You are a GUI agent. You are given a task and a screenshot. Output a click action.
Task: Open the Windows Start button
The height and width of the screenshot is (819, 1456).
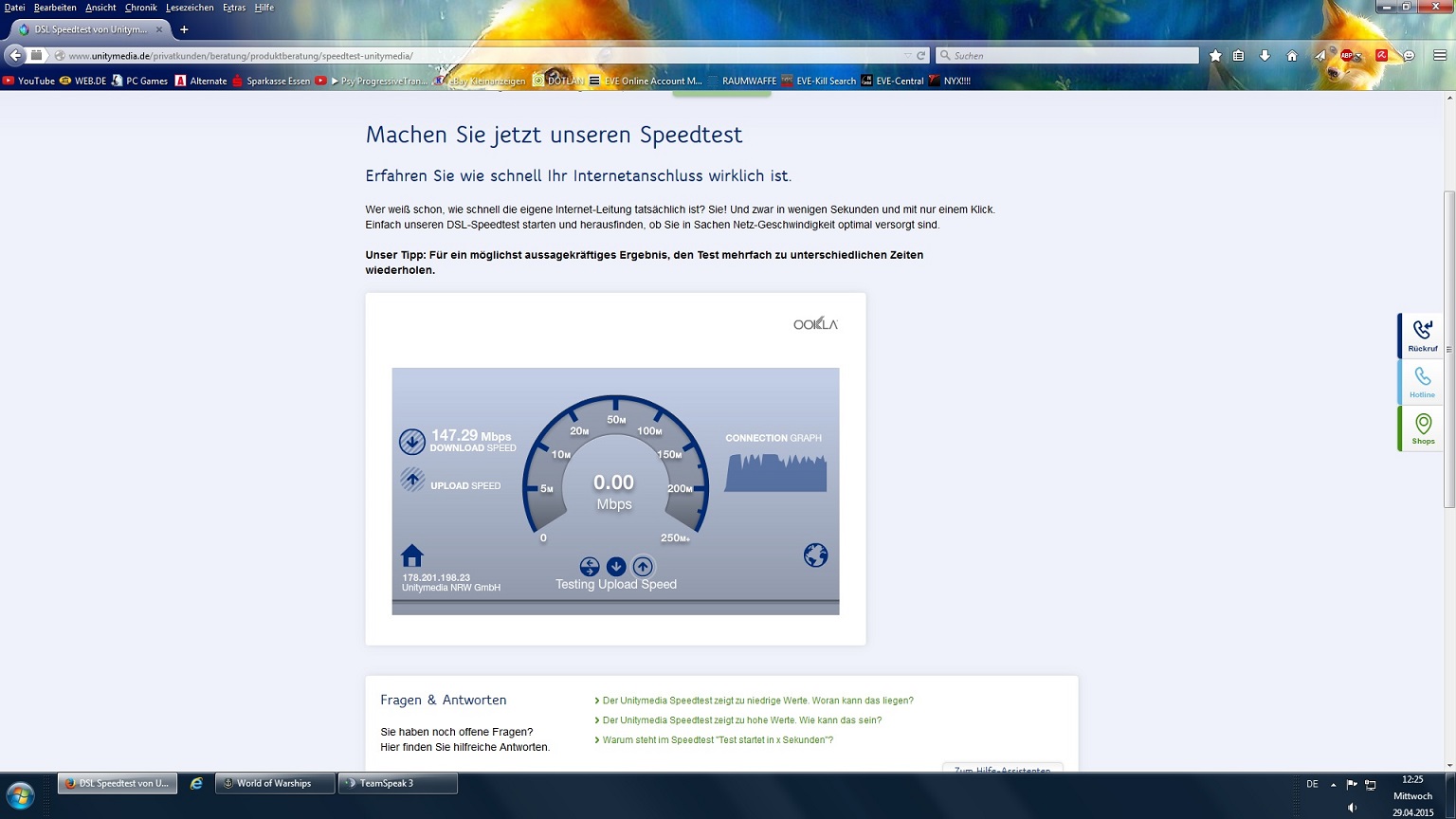coord(20,795)
